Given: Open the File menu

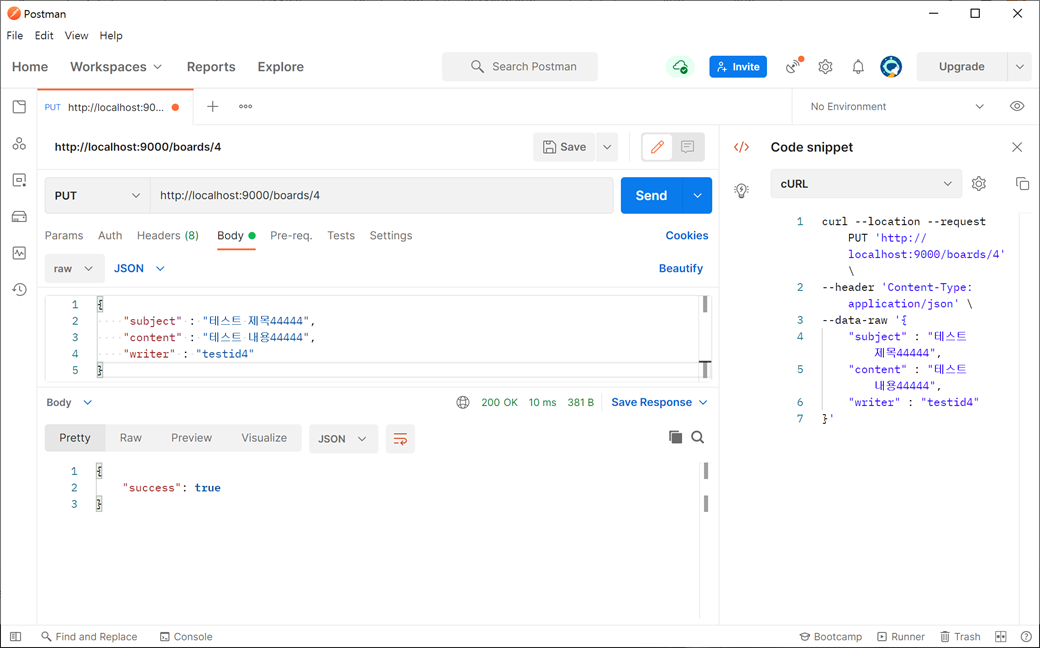Looking at the screenshot, I should point(15,35).
